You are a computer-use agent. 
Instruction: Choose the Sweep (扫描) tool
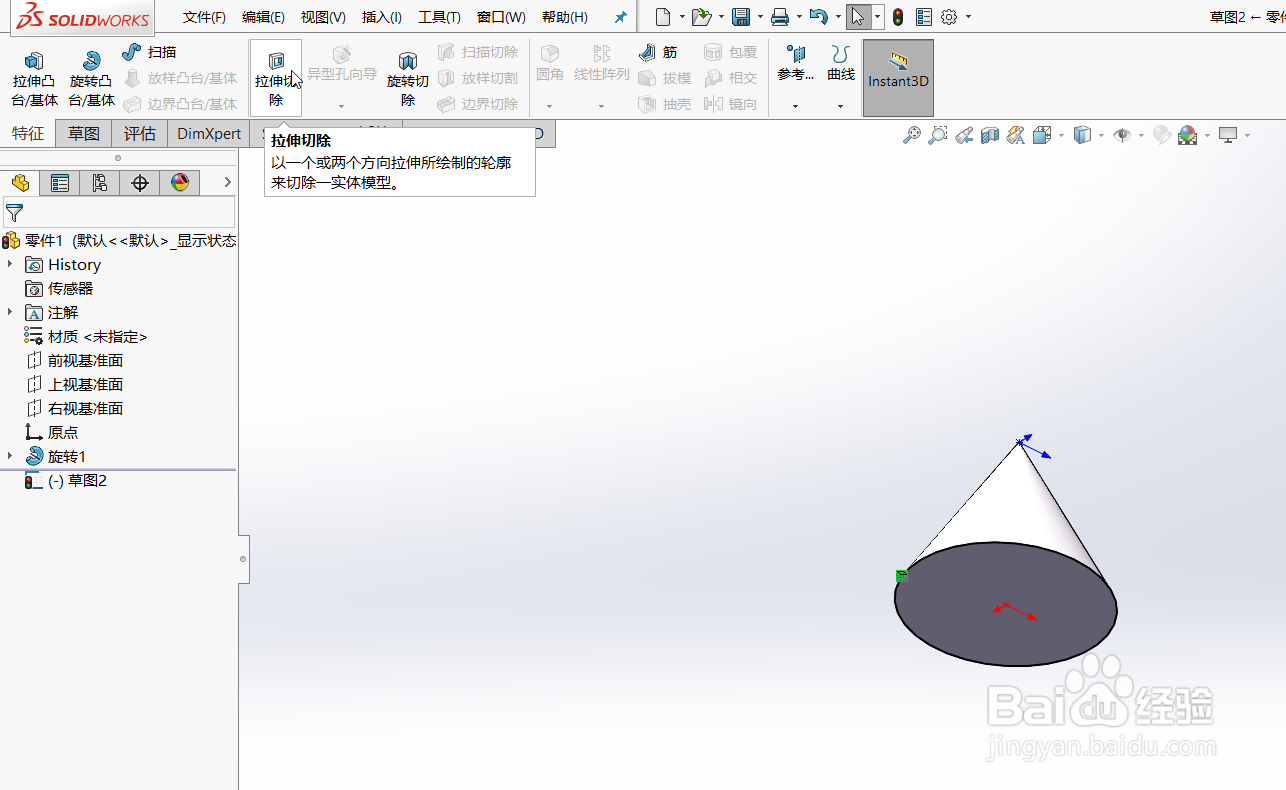(149, 52)
